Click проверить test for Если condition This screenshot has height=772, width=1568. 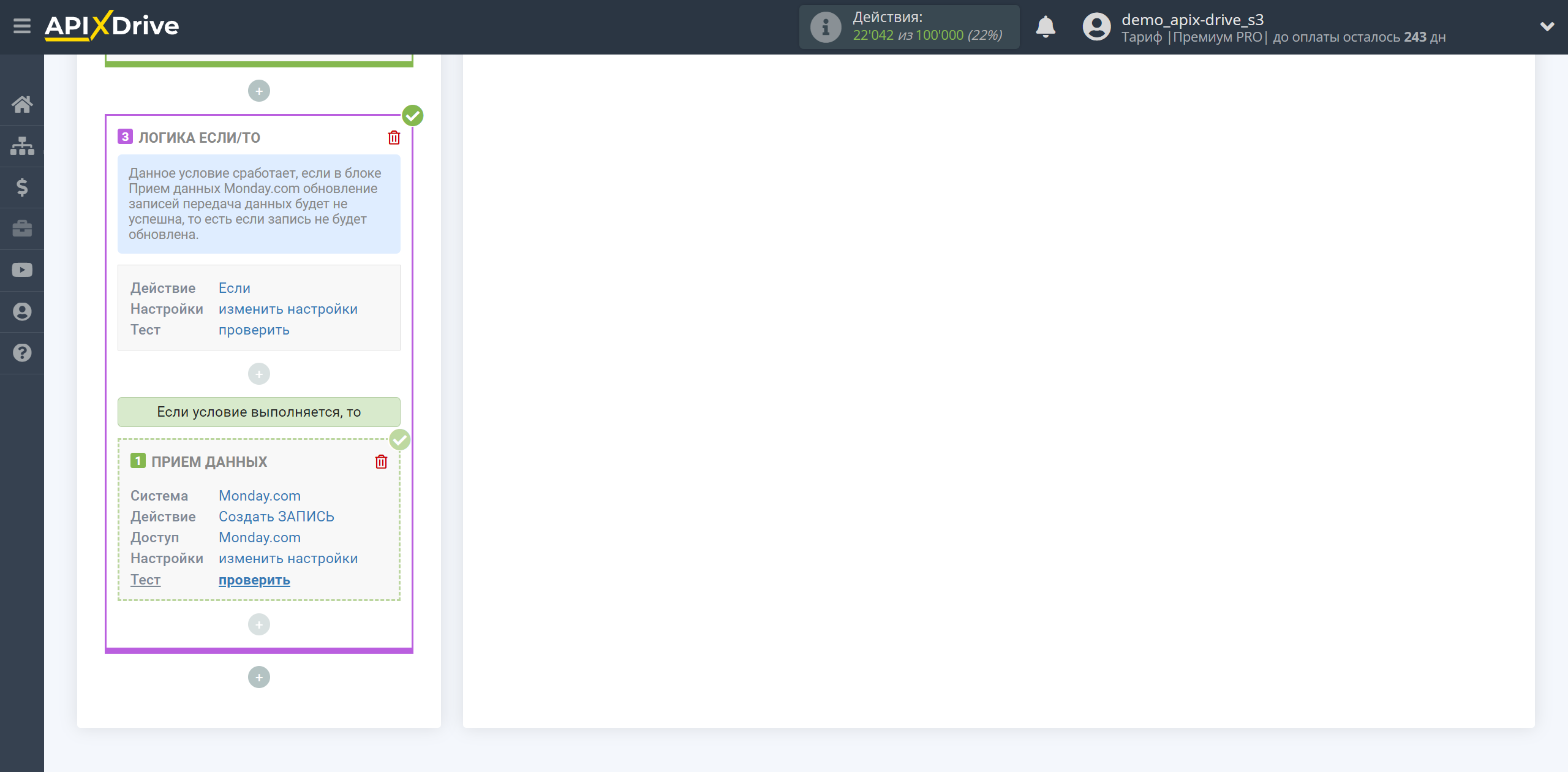(254, 330)
